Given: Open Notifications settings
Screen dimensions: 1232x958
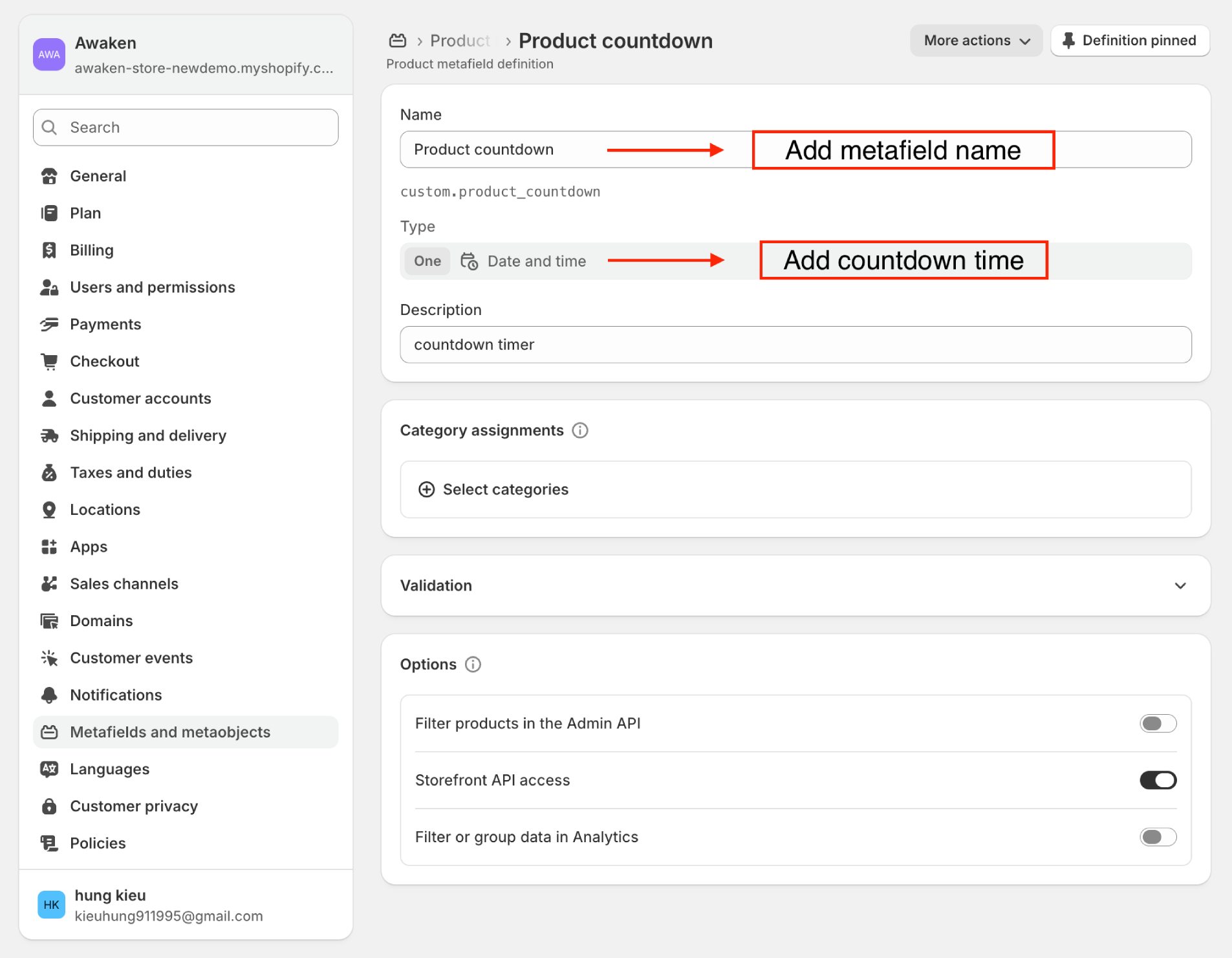Looking at the screenshot, I should pos(186,695).
